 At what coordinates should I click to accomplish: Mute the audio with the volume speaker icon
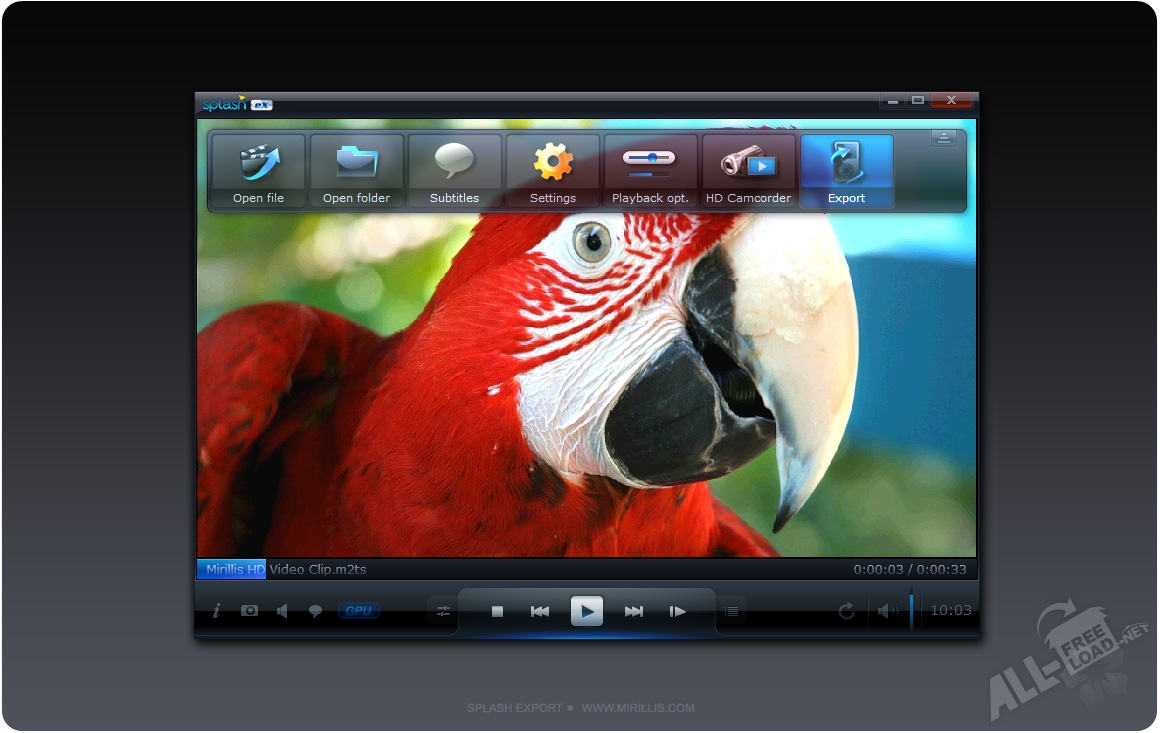pos(886,611)
